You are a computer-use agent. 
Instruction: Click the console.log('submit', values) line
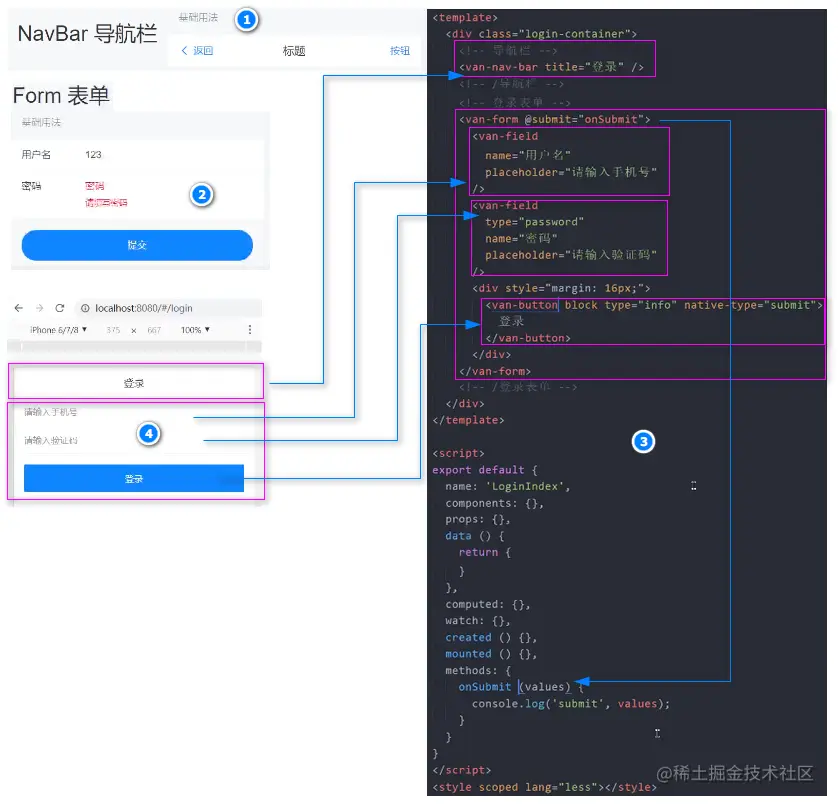pyautogui.click(x=571, y=703)
